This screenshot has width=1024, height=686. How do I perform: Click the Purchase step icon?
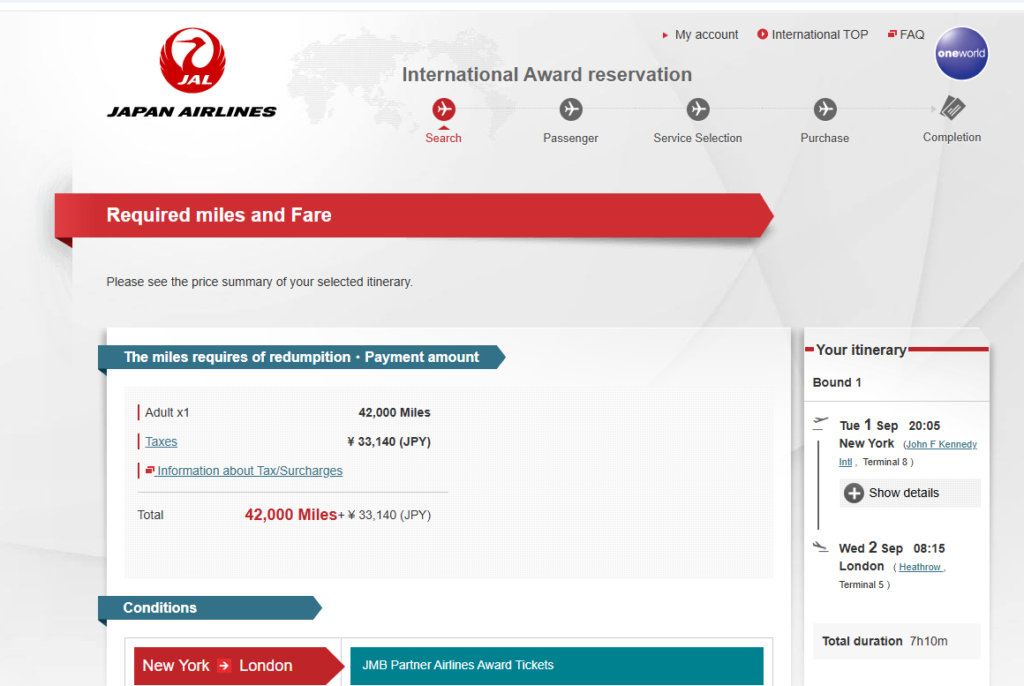pos(824,108)
